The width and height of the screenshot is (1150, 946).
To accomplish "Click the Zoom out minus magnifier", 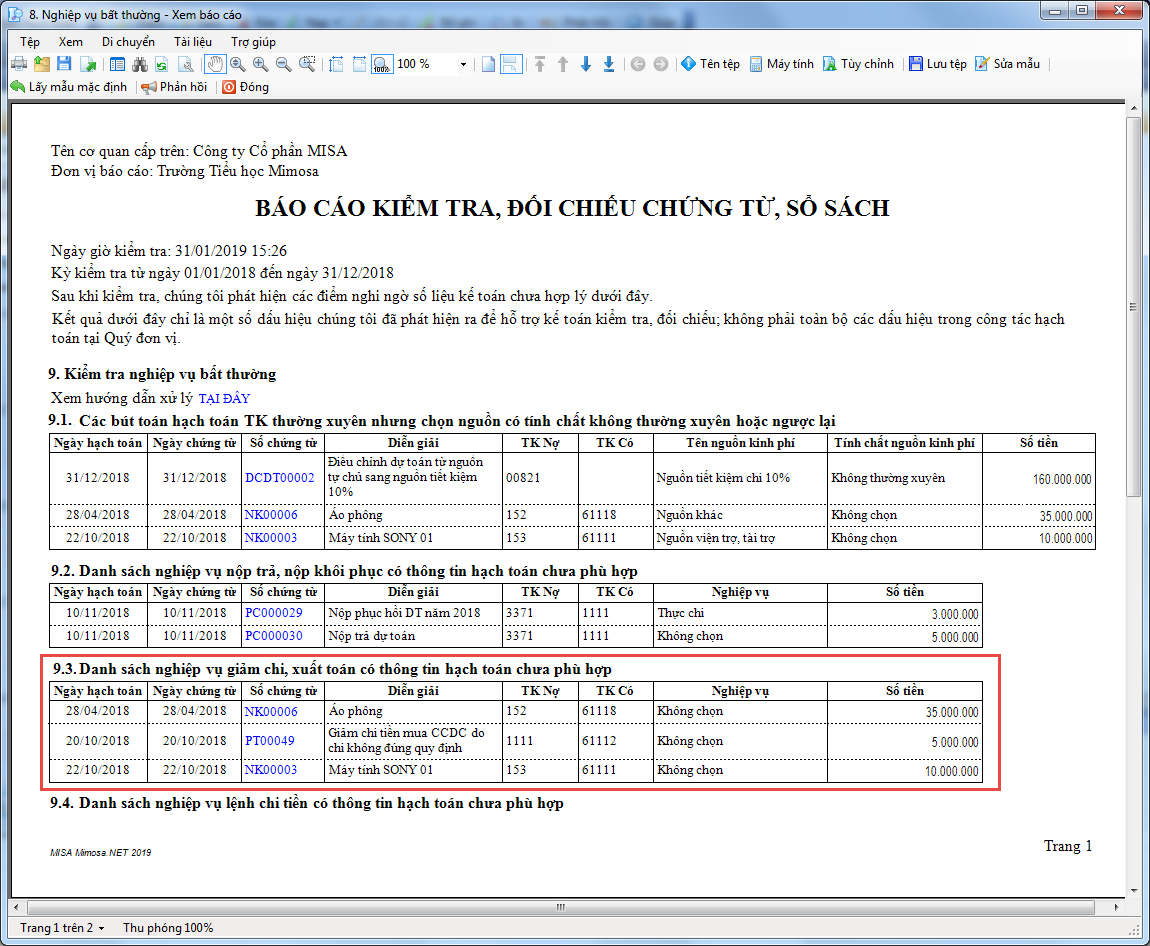I will 283,65.
